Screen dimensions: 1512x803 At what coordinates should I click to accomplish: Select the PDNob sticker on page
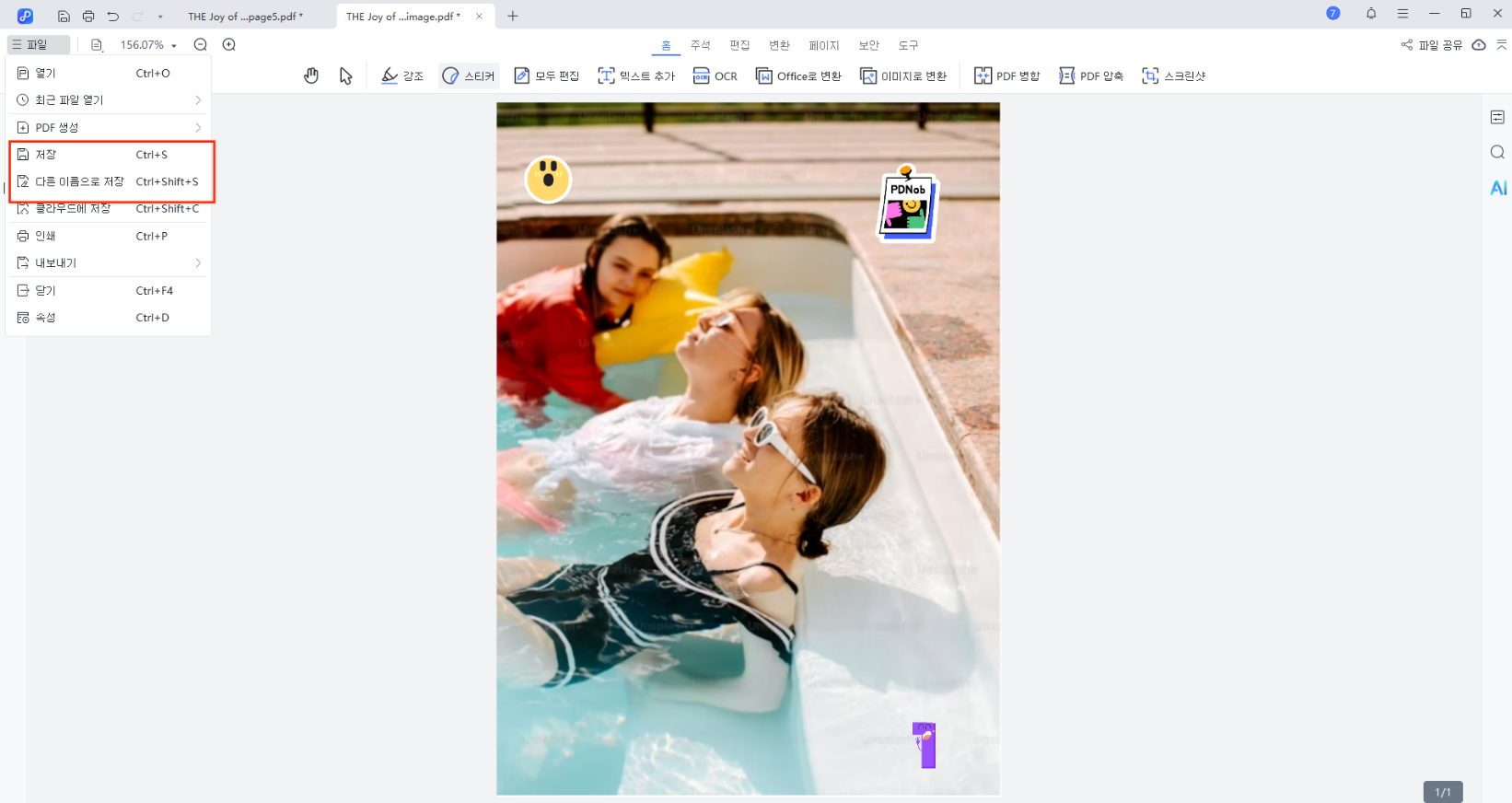(x=907, y=204)
